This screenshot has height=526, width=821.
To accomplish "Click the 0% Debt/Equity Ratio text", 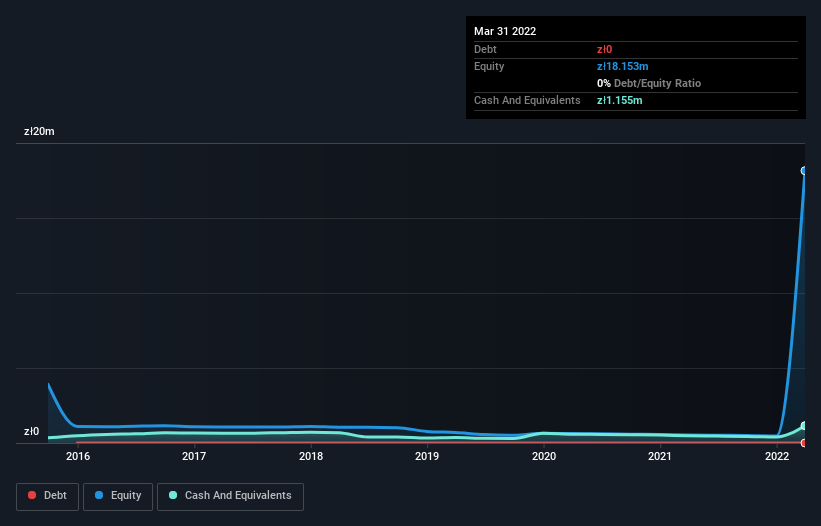I will [649, 83].
